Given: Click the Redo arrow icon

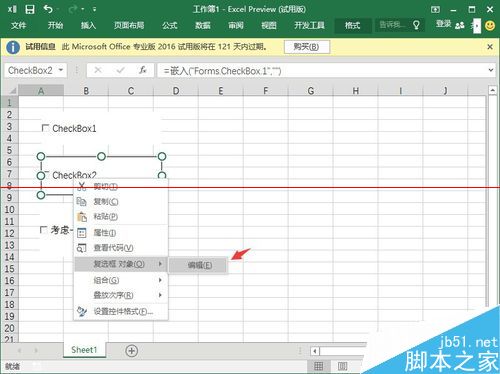Looking at the screenshot, I should (73, 9).
